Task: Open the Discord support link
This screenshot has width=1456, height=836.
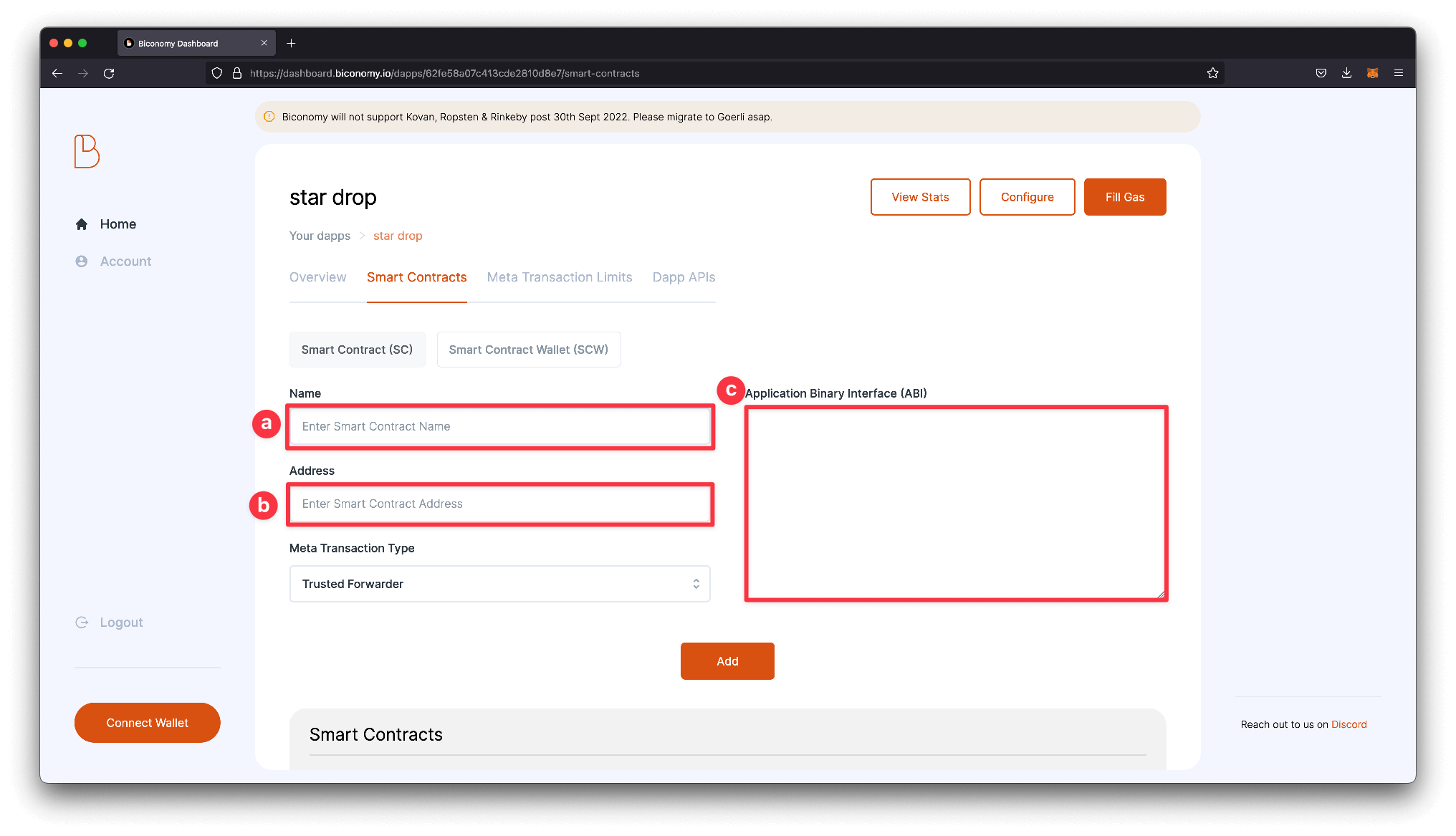Action: [x=1349, y=724]
